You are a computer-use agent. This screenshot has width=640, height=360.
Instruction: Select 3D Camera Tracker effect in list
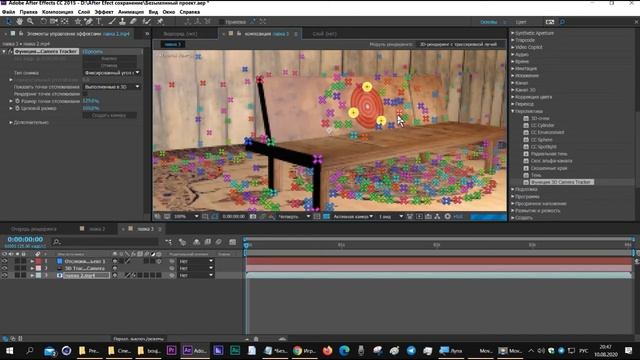[561, 182]
